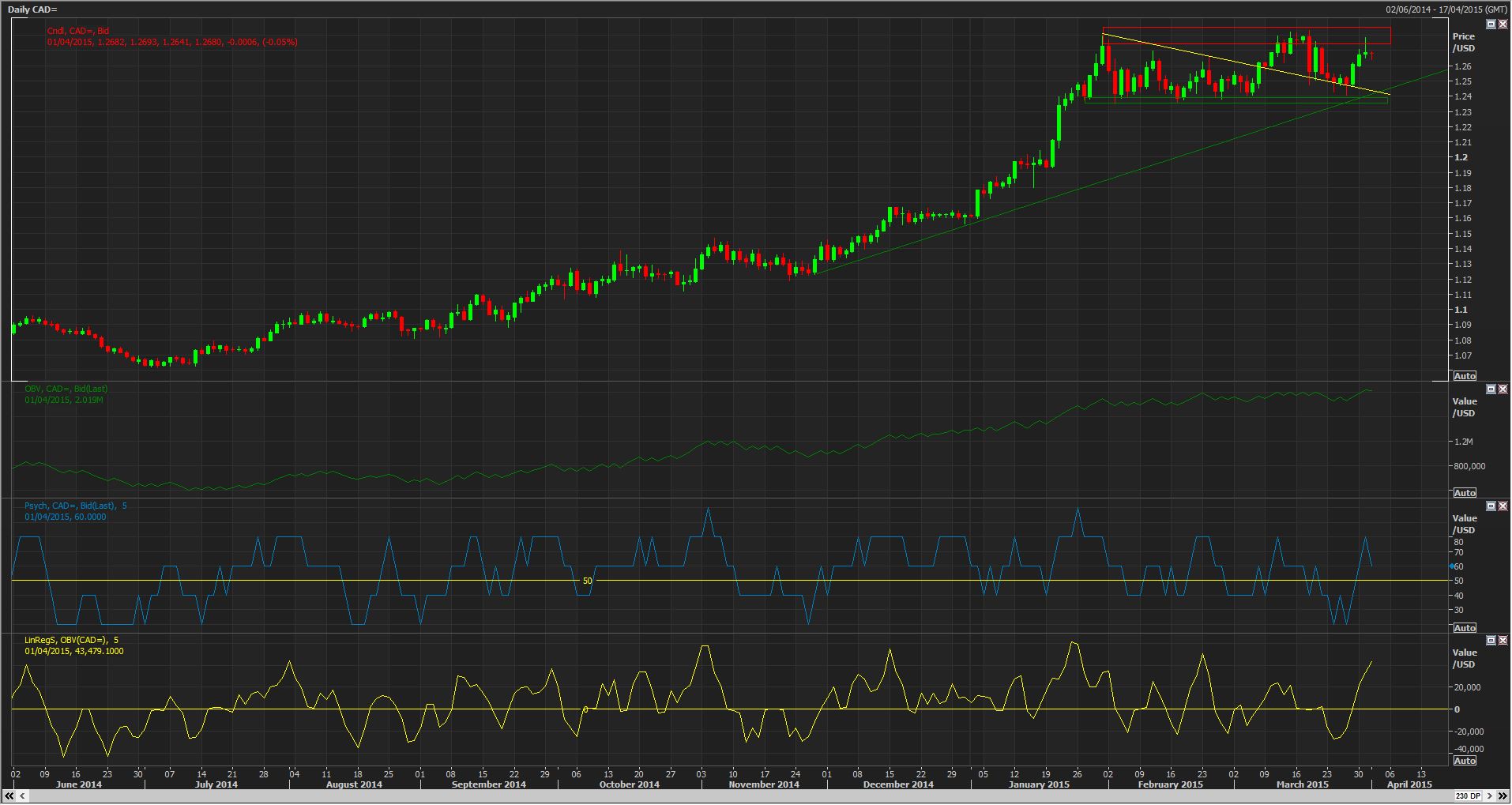This screenshot has width=1512, height=805.
Task: Click the OBV value 2.019M readout
Action: [x=88, y=400]
